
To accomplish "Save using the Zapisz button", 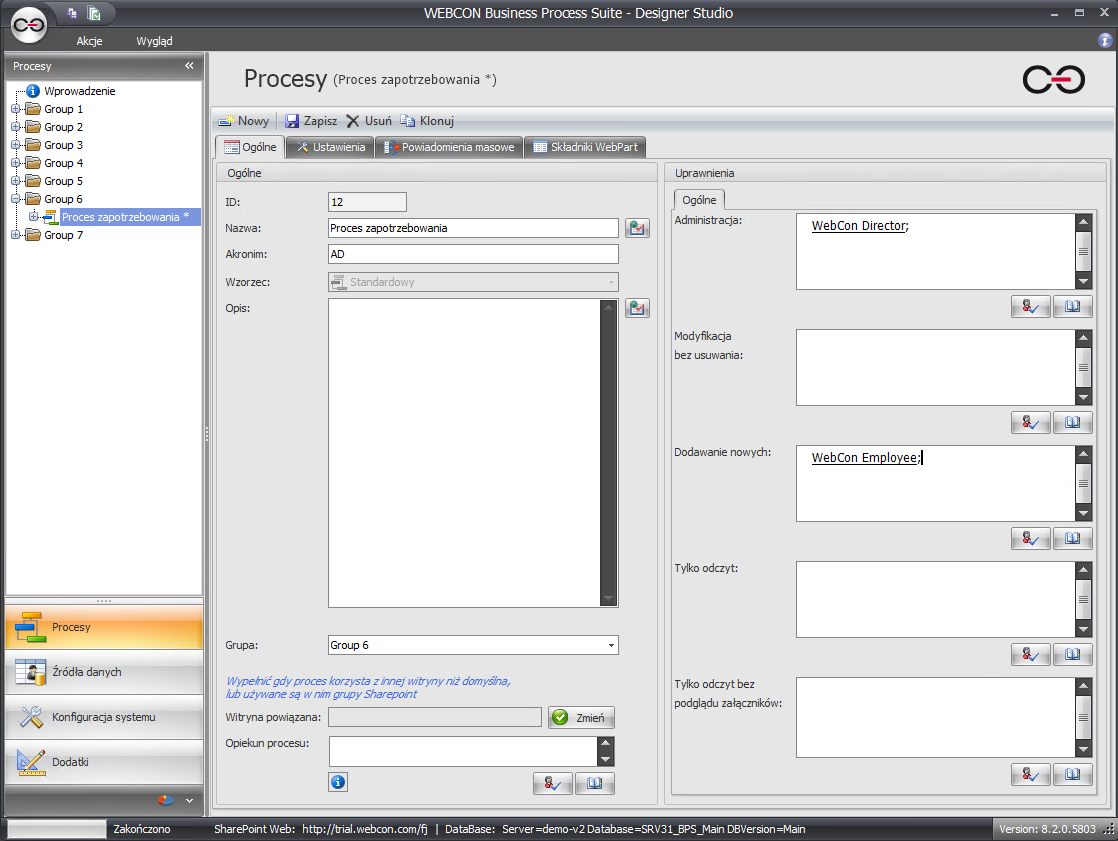I will point(311,121).
